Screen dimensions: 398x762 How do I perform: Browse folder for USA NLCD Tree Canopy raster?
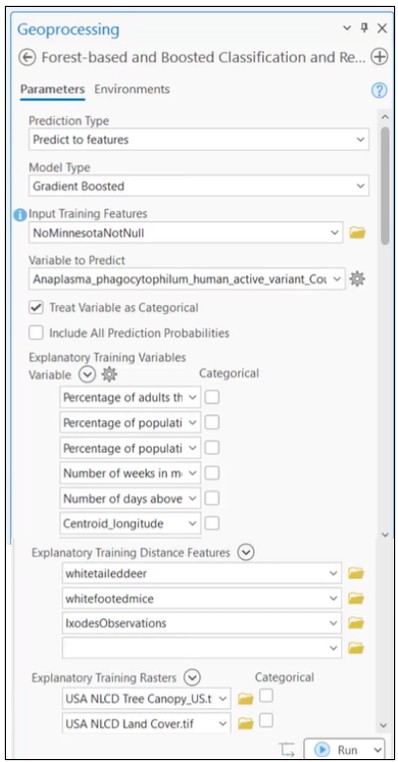click(246, 699)
